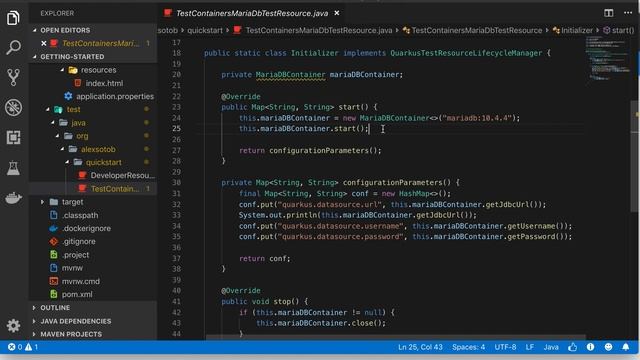This screenshot has width=640, height=360.
Task: Click the .gitignore file icon
Action: (53, 241)
